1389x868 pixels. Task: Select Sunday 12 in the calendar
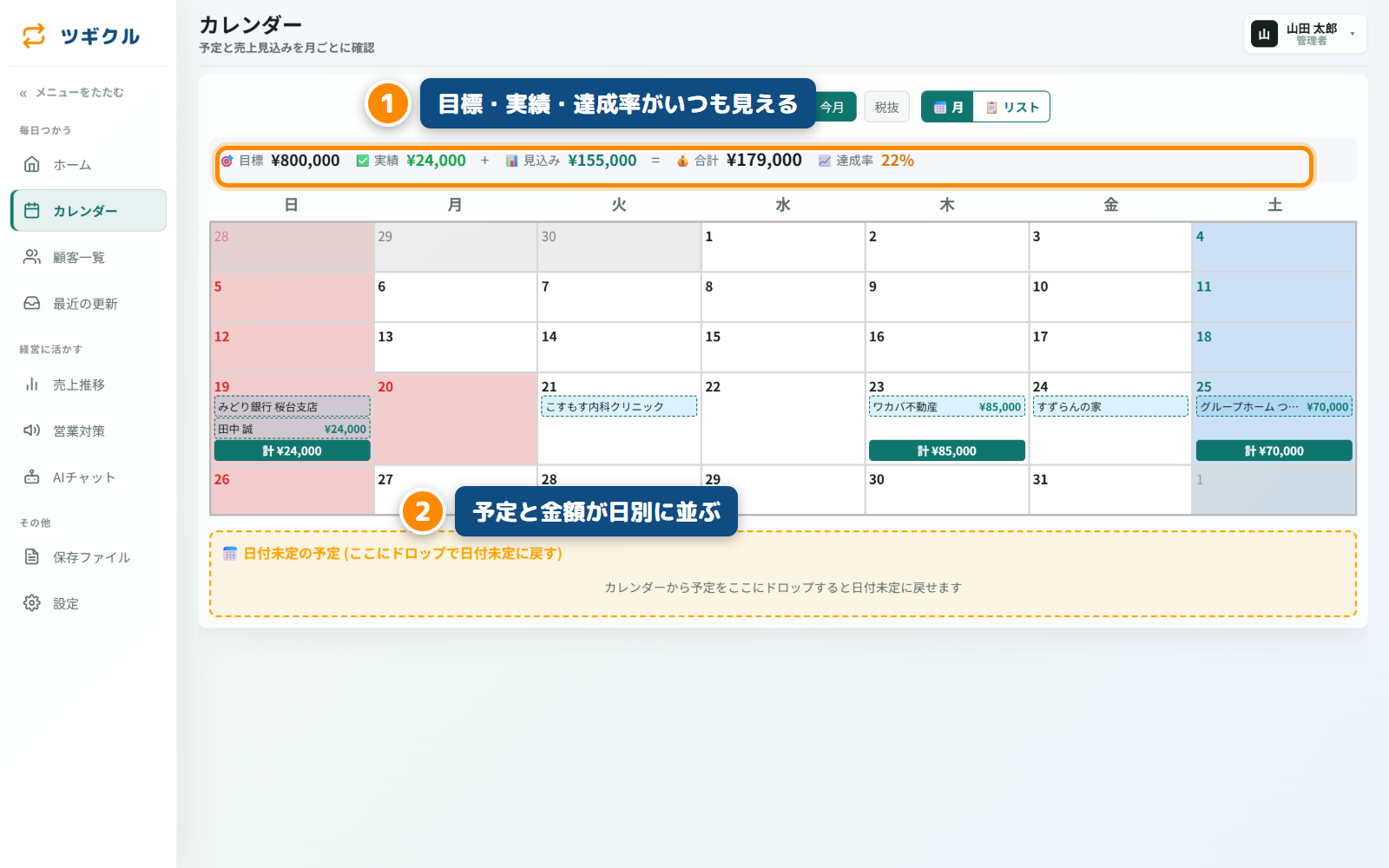(293, 347)
